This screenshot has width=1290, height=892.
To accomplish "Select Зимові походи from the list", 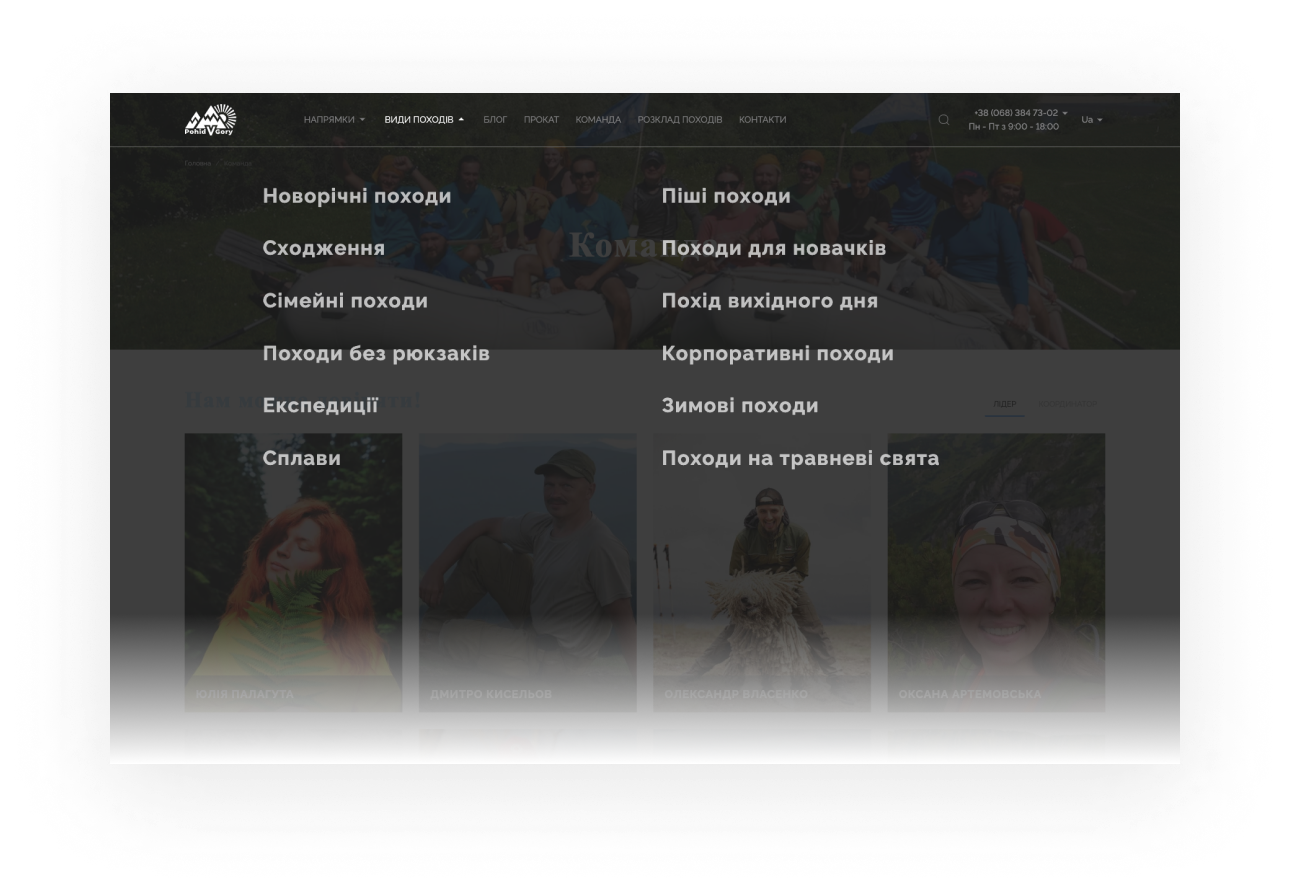I will 740,405.
